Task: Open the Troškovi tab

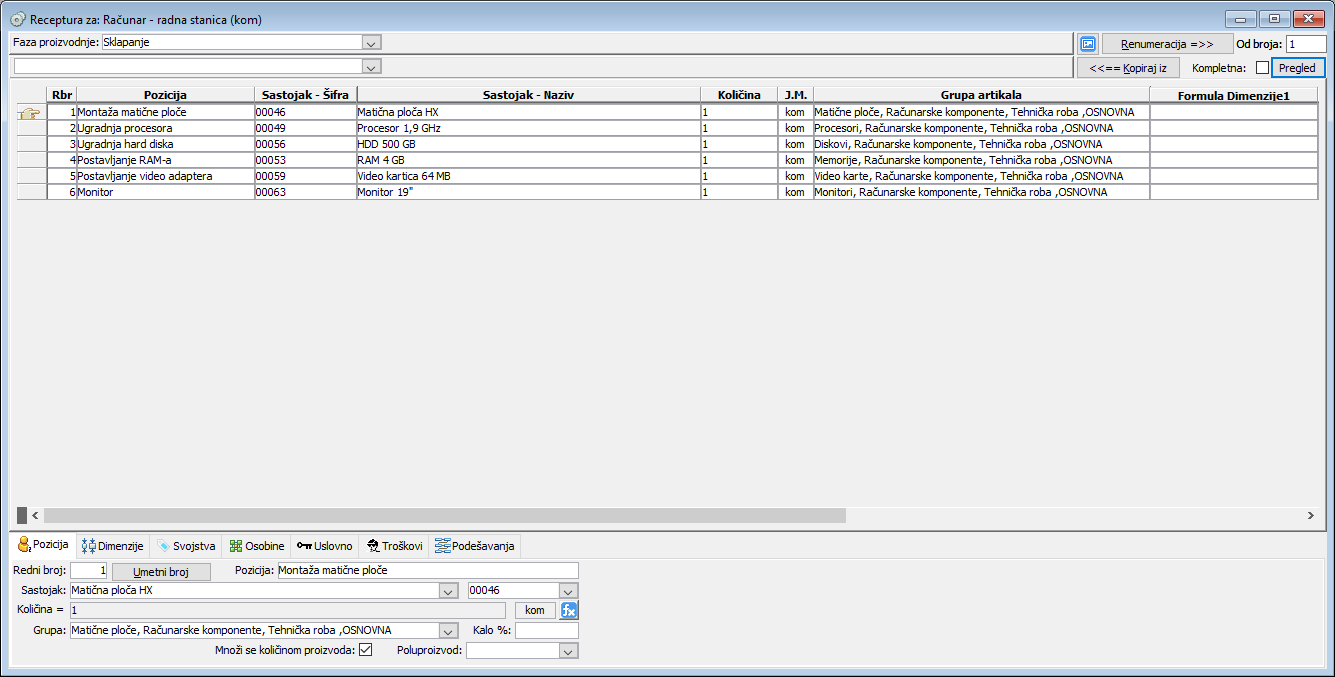Action: pos(393,546)
